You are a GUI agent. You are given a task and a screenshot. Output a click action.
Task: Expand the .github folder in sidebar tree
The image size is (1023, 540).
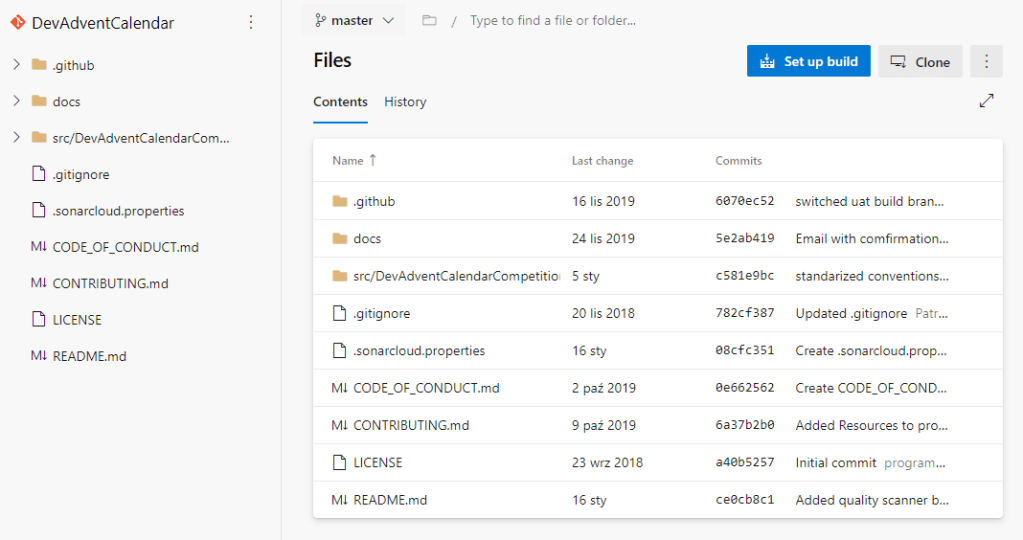coord(16,65)
